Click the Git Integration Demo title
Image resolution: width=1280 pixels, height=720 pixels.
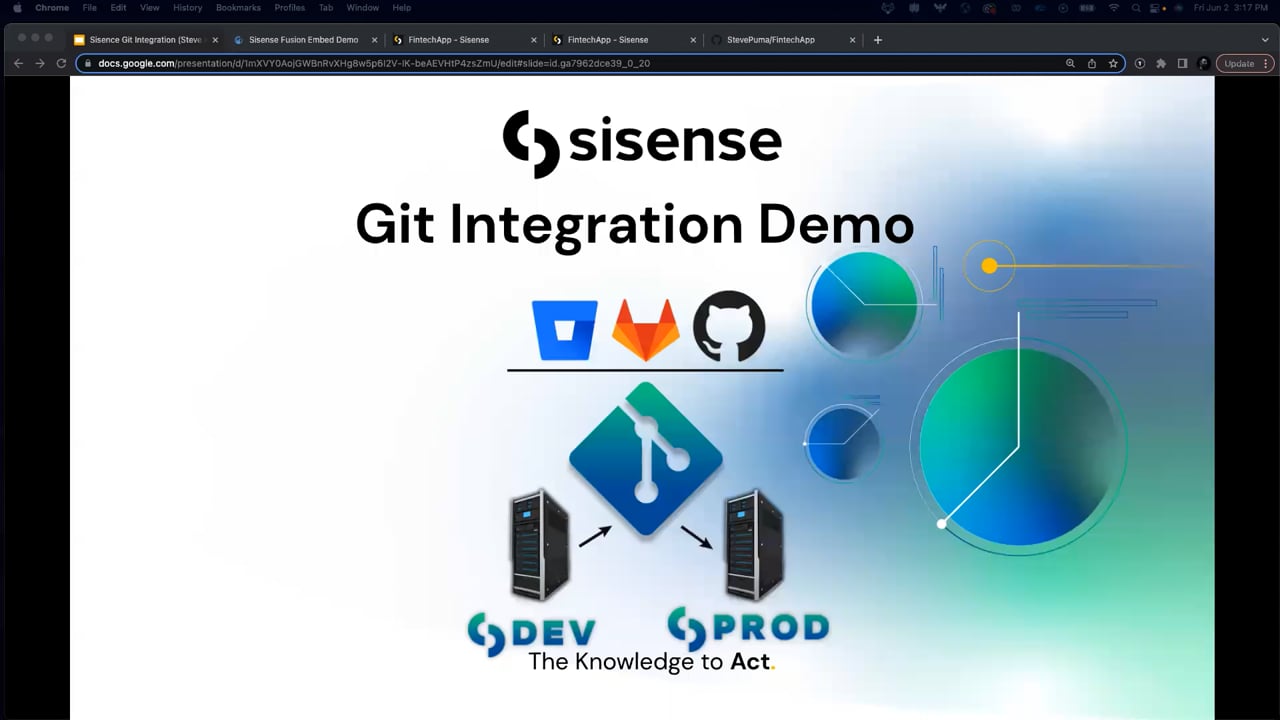[635, 225]
